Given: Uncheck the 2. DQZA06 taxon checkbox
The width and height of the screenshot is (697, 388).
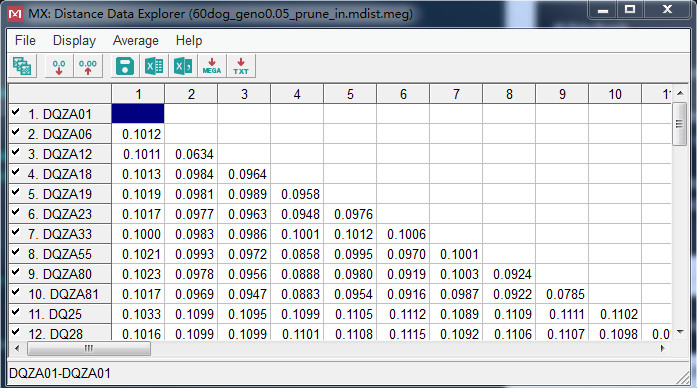Looking at the screenshot, I should point(16,132).
